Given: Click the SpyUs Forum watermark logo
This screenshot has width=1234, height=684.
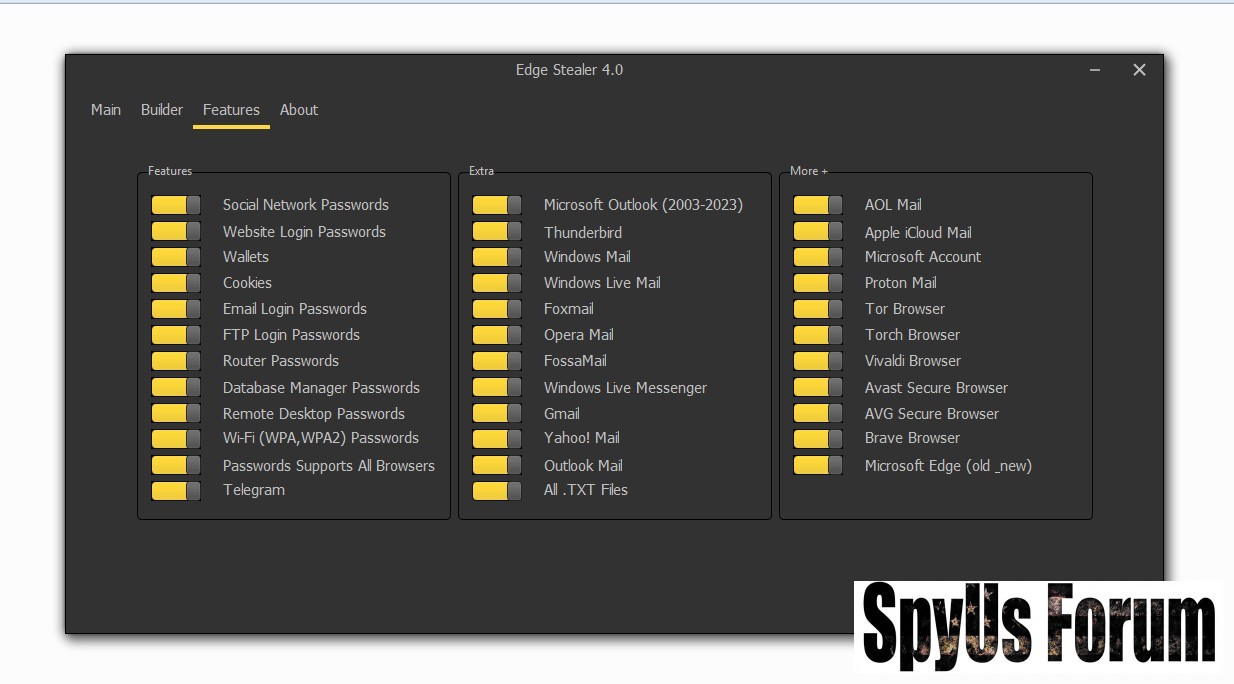Looking at the screenshot, I should [1038, 626].
